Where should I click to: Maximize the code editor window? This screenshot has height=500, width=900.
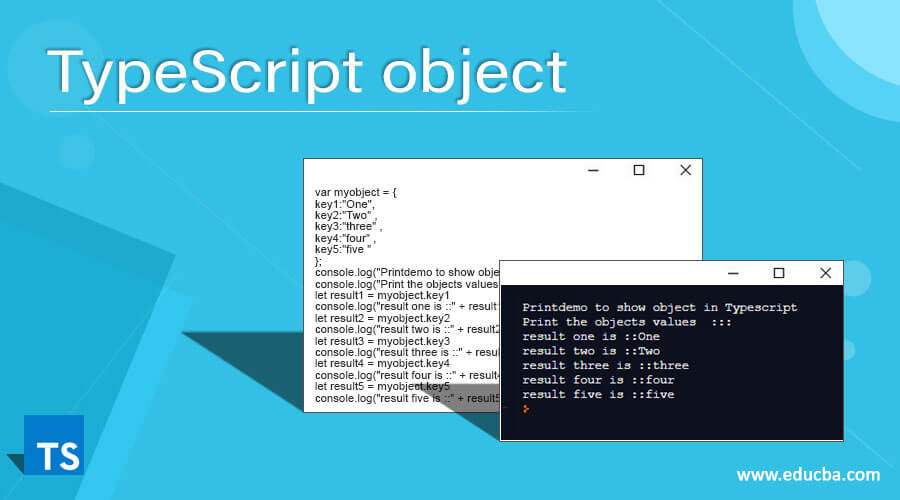click(x=639, y=170)
